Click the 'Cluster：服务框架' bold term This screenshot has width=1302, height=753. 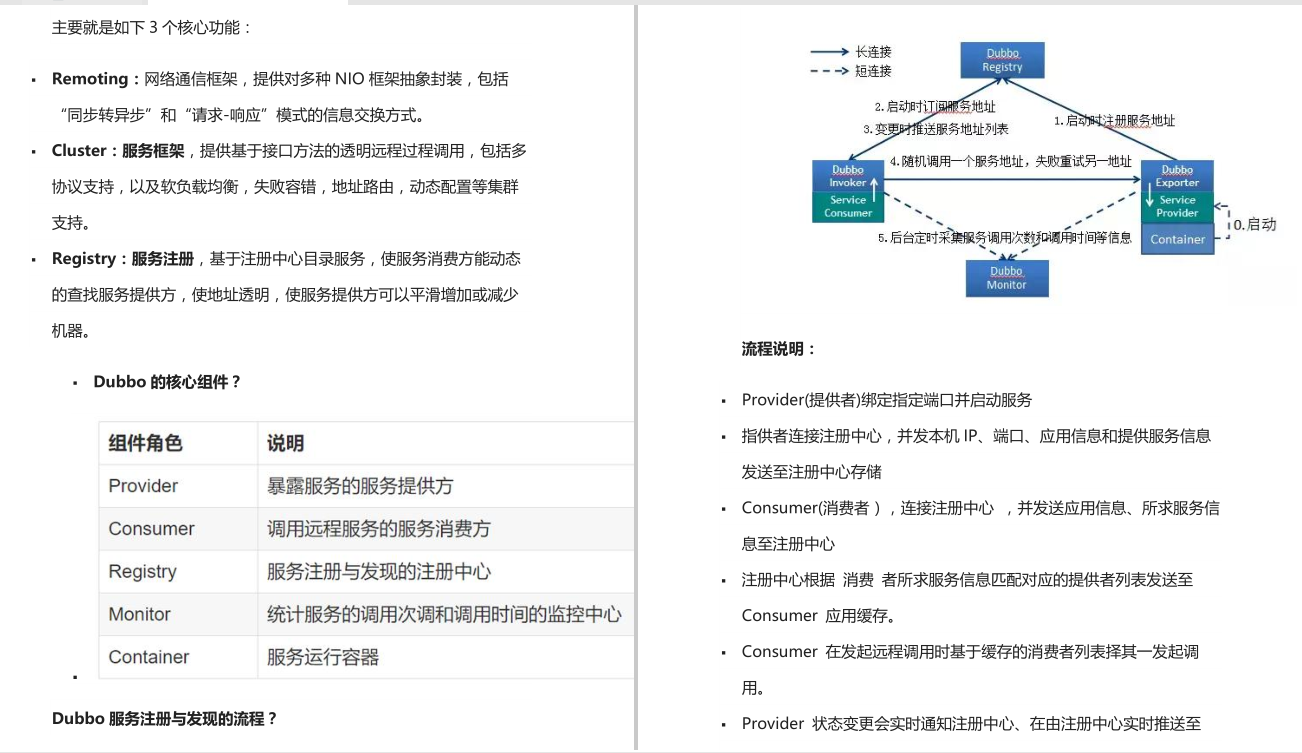tap(118, 151)
